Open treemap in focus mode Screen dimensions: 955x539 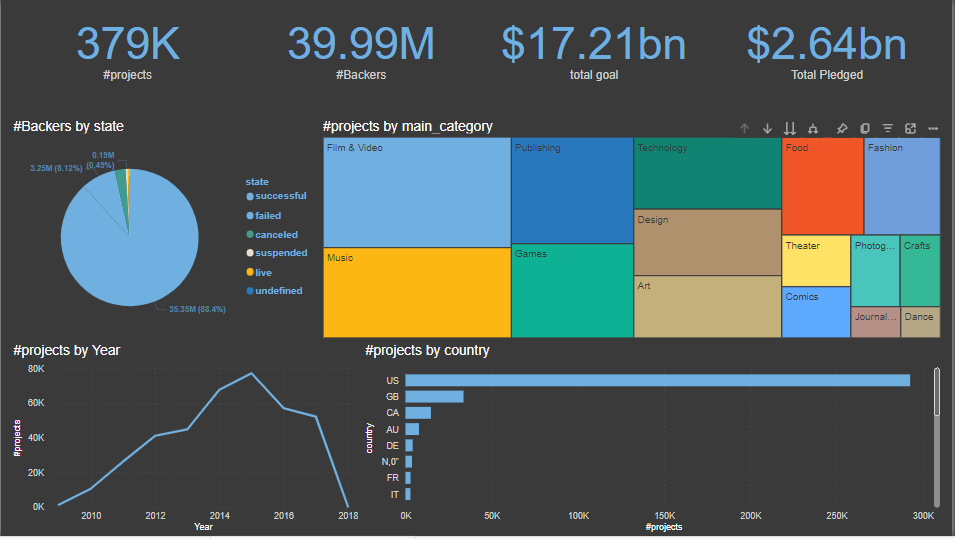910,128
